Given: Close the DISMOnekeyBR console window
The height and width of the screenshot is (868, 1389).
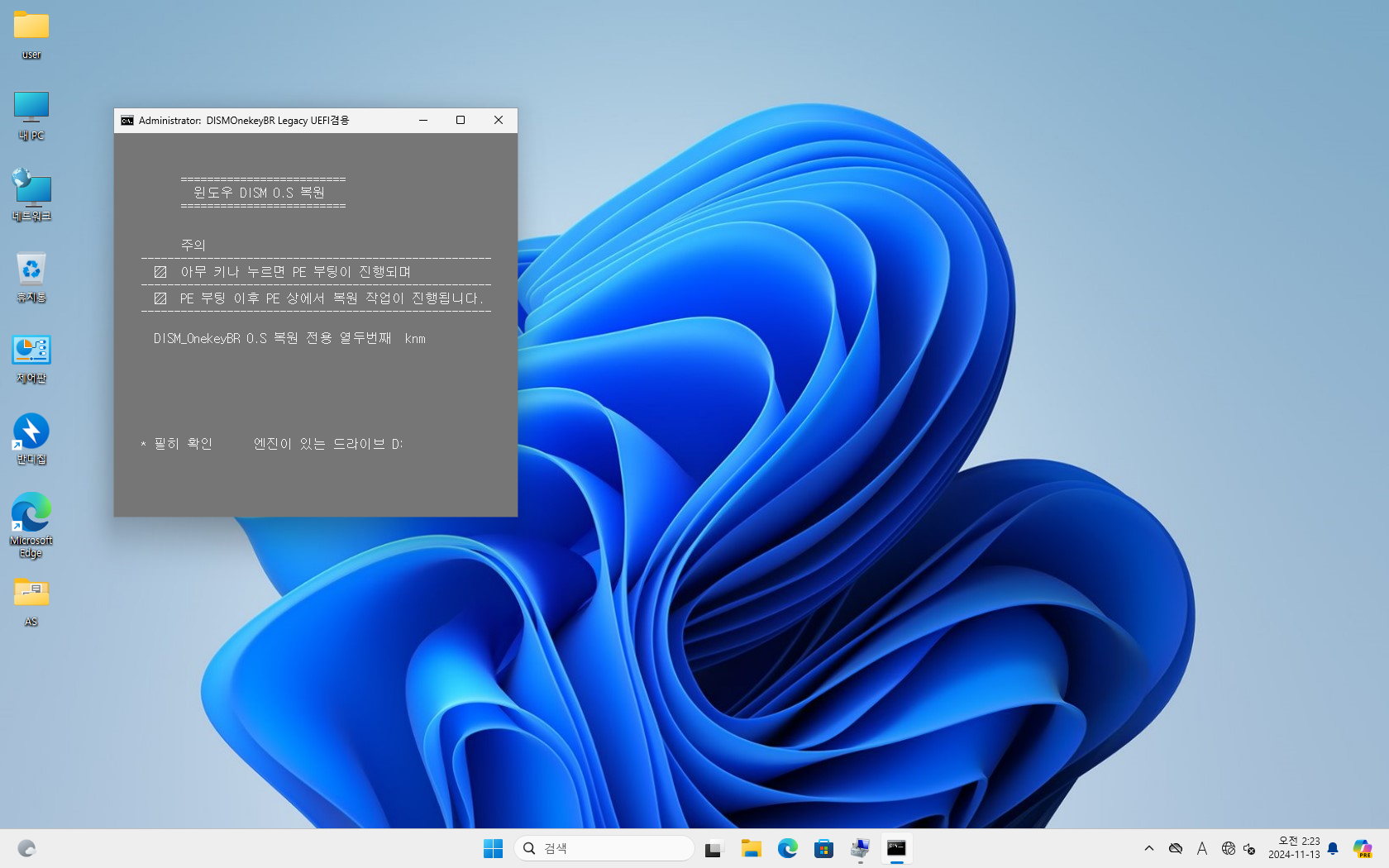Looking at the screenshot, I should click(x=499, y=121).
